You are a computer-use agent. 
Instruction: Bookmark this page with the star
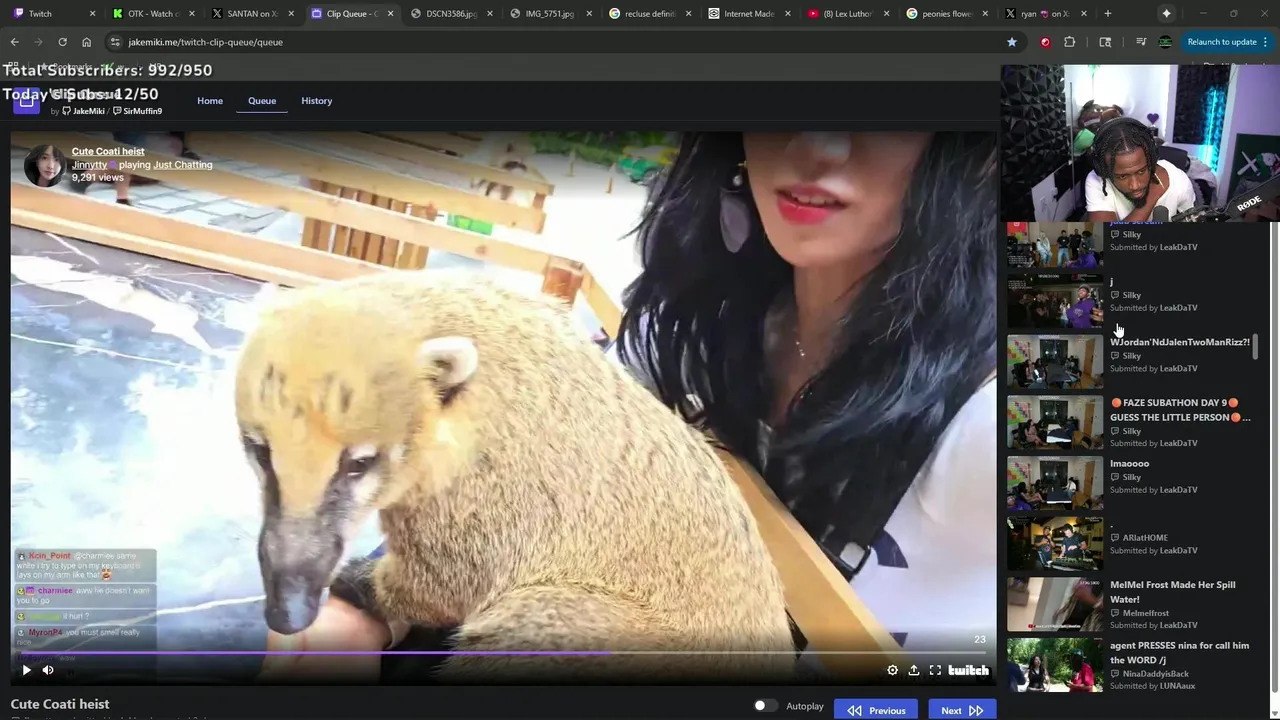(1012, 42)
